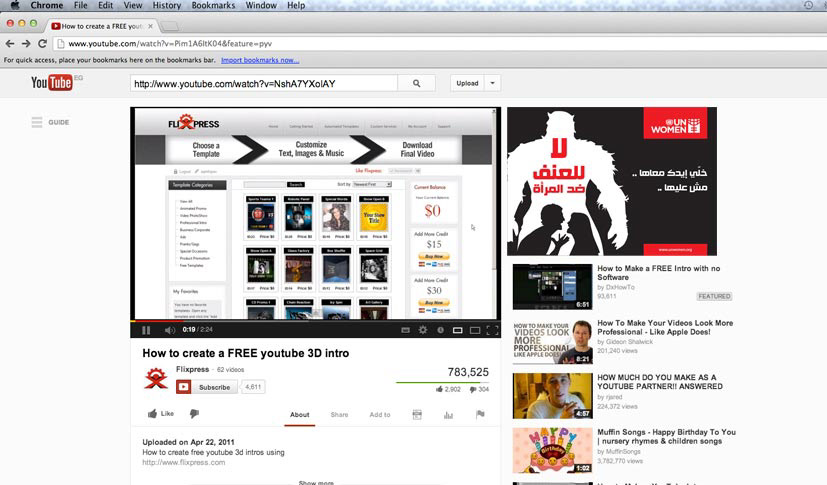Open the History menu
This screenshot has height=485, width=827.
167,5
